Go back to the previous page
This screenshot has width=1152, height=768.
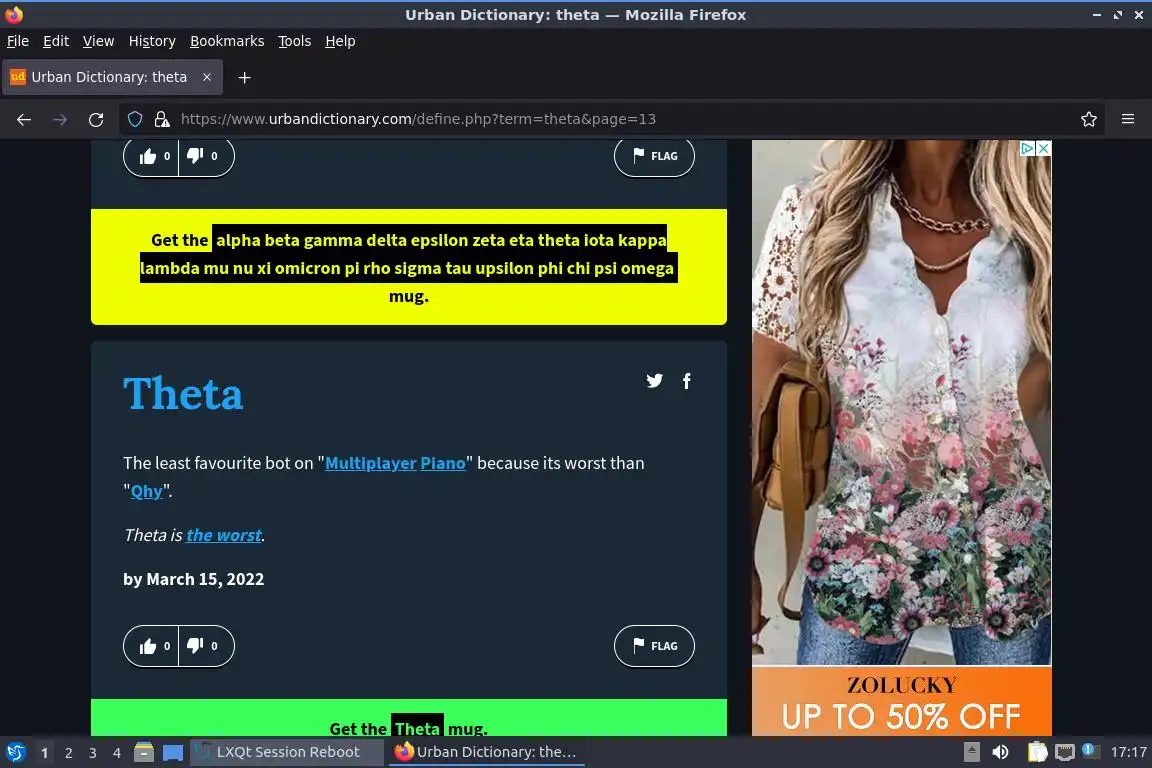24,119
